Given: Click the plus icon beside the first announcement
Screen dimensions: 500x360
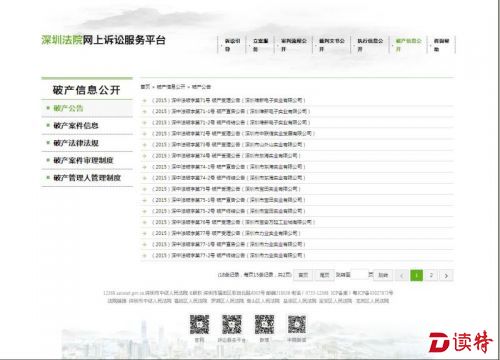Looking at the screenshot, I should [144, 100].
